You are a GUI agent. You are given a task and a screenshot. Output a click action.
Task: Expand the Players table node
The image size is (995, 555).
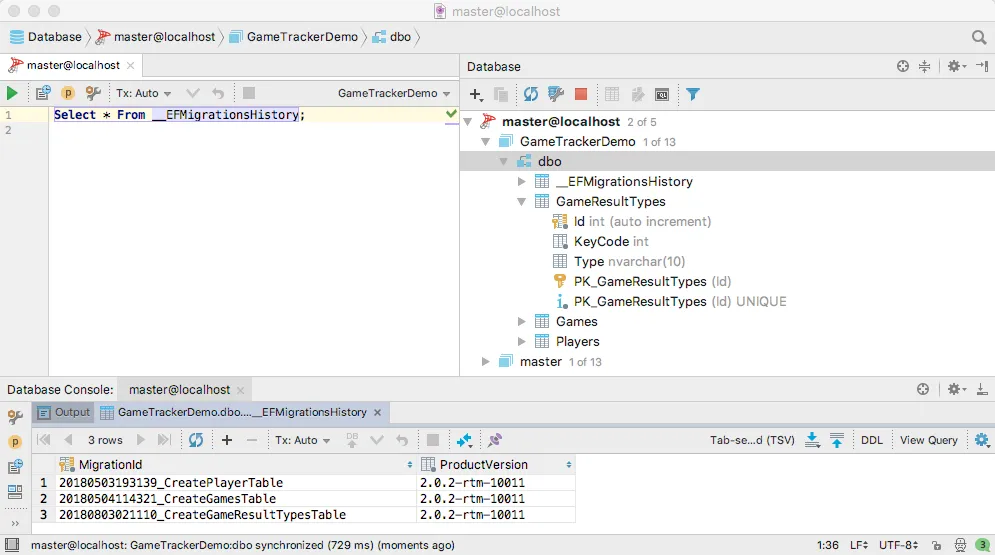[521, 341]
